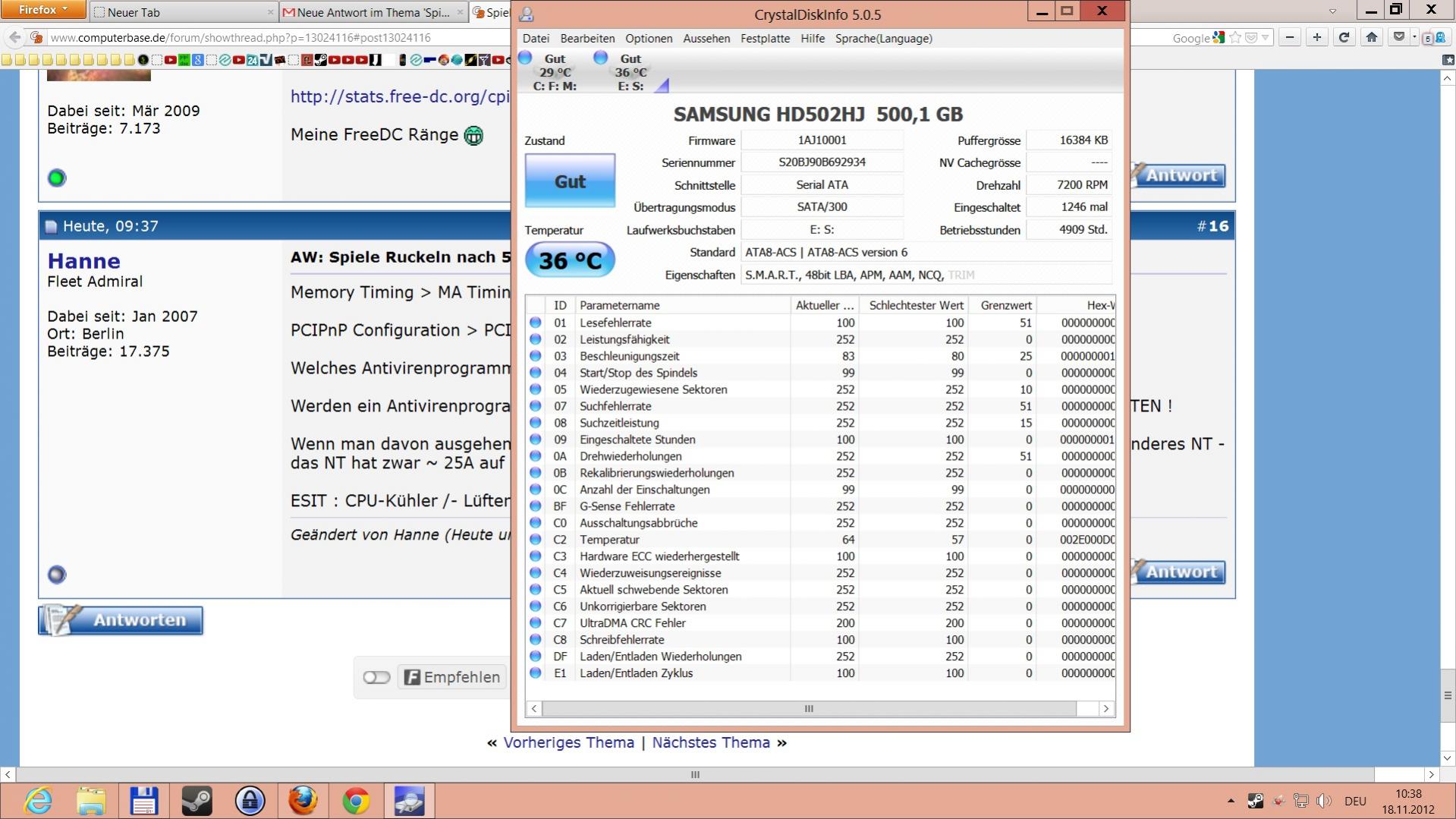
Task: Click the SMART table scroll right arrow
Action: click(1106, 708)
